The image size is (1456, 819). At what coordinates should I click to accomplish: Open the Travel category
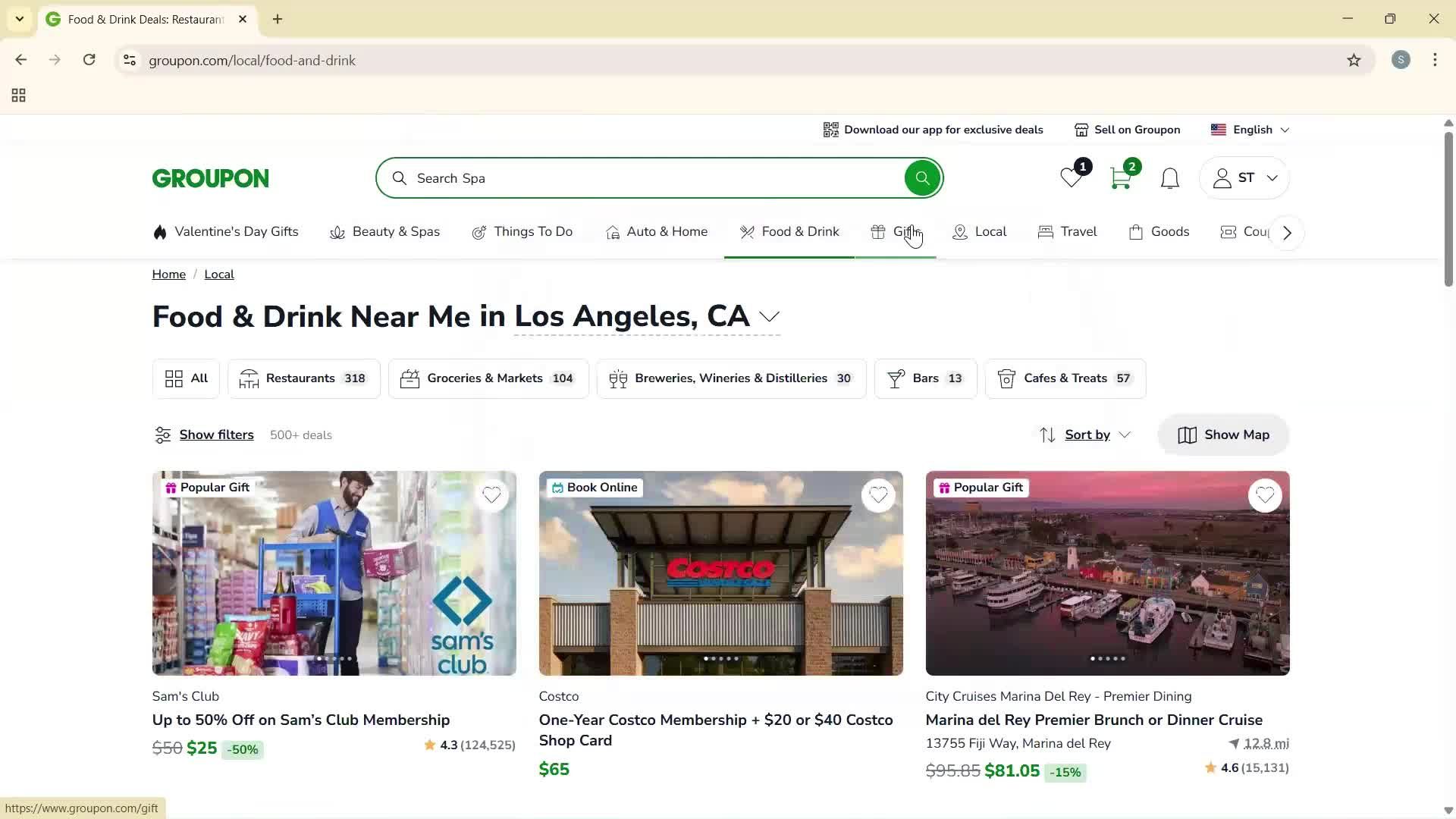coord(1068,232)
